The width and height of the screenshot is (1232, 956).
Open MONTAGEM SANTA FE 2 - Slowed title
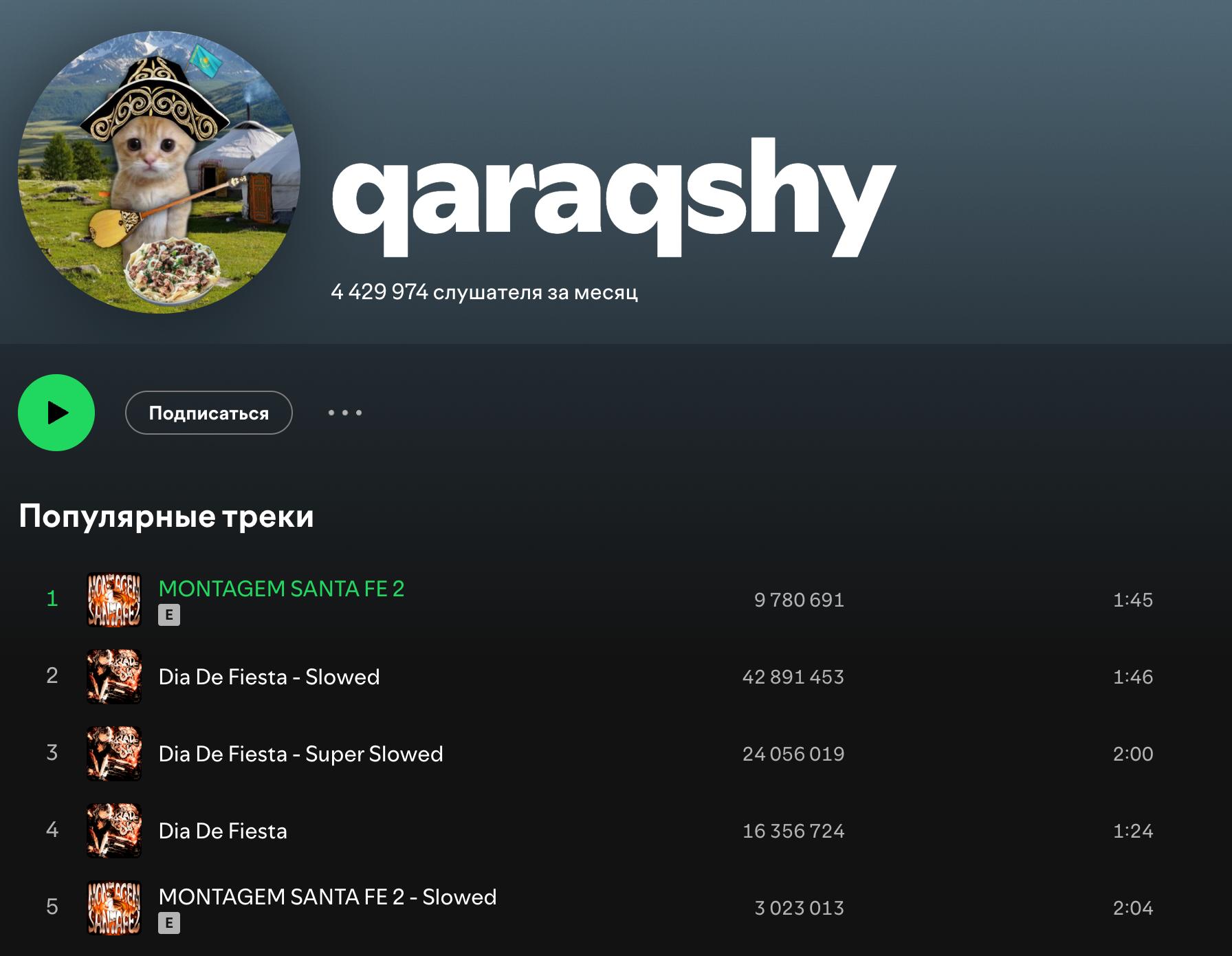pyautogui.click(x=327, y=897)
